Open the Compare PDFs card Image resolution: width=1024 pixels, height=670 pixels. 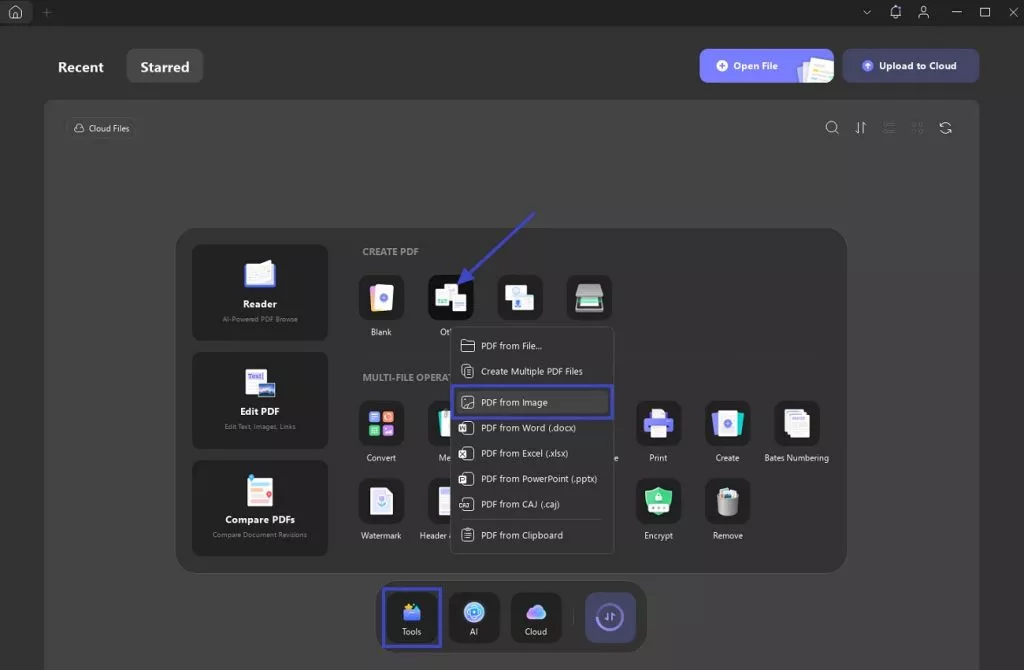pos(260,508)
